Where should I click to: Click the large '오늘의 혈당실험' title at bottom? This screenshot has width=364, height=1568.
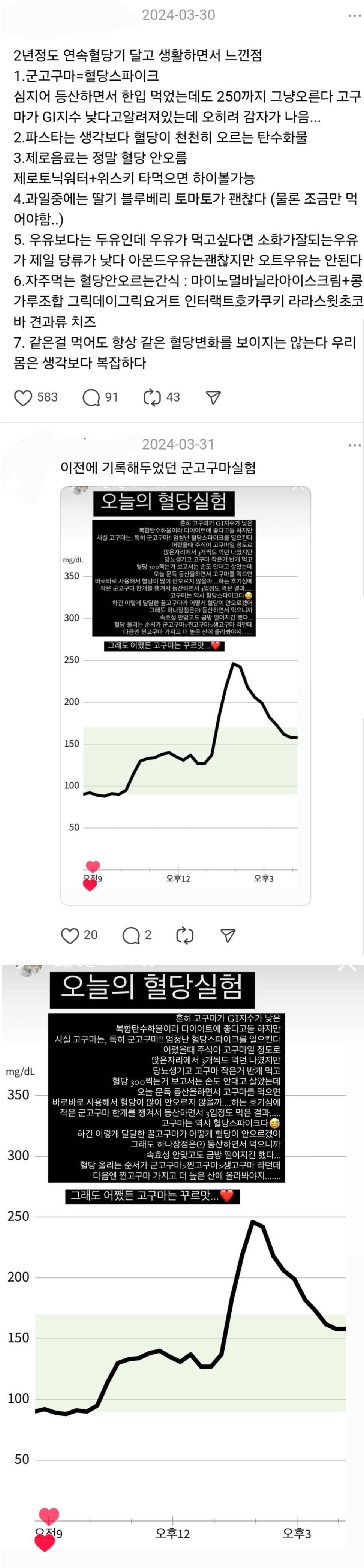tap(151, 987)
